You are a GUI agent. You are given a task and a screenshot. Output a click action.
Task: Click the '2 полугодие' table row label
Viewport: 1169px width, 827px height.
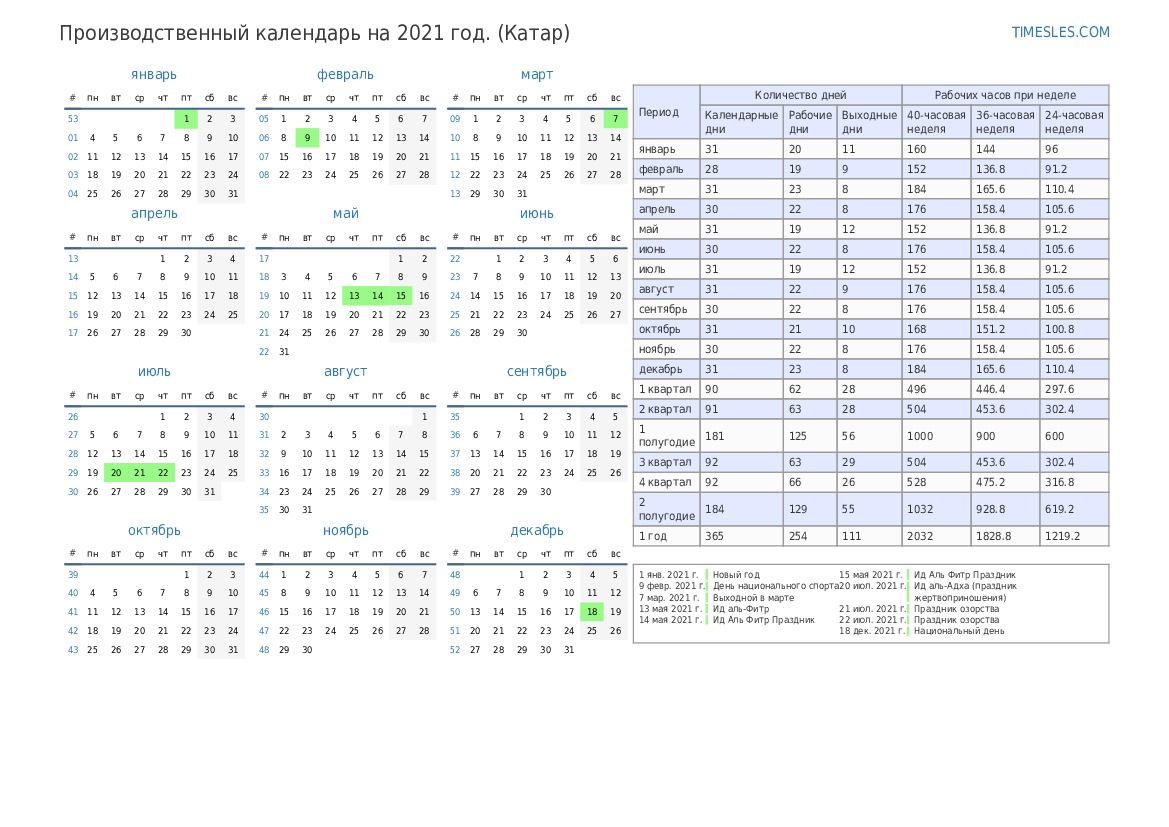pos(667,509)
